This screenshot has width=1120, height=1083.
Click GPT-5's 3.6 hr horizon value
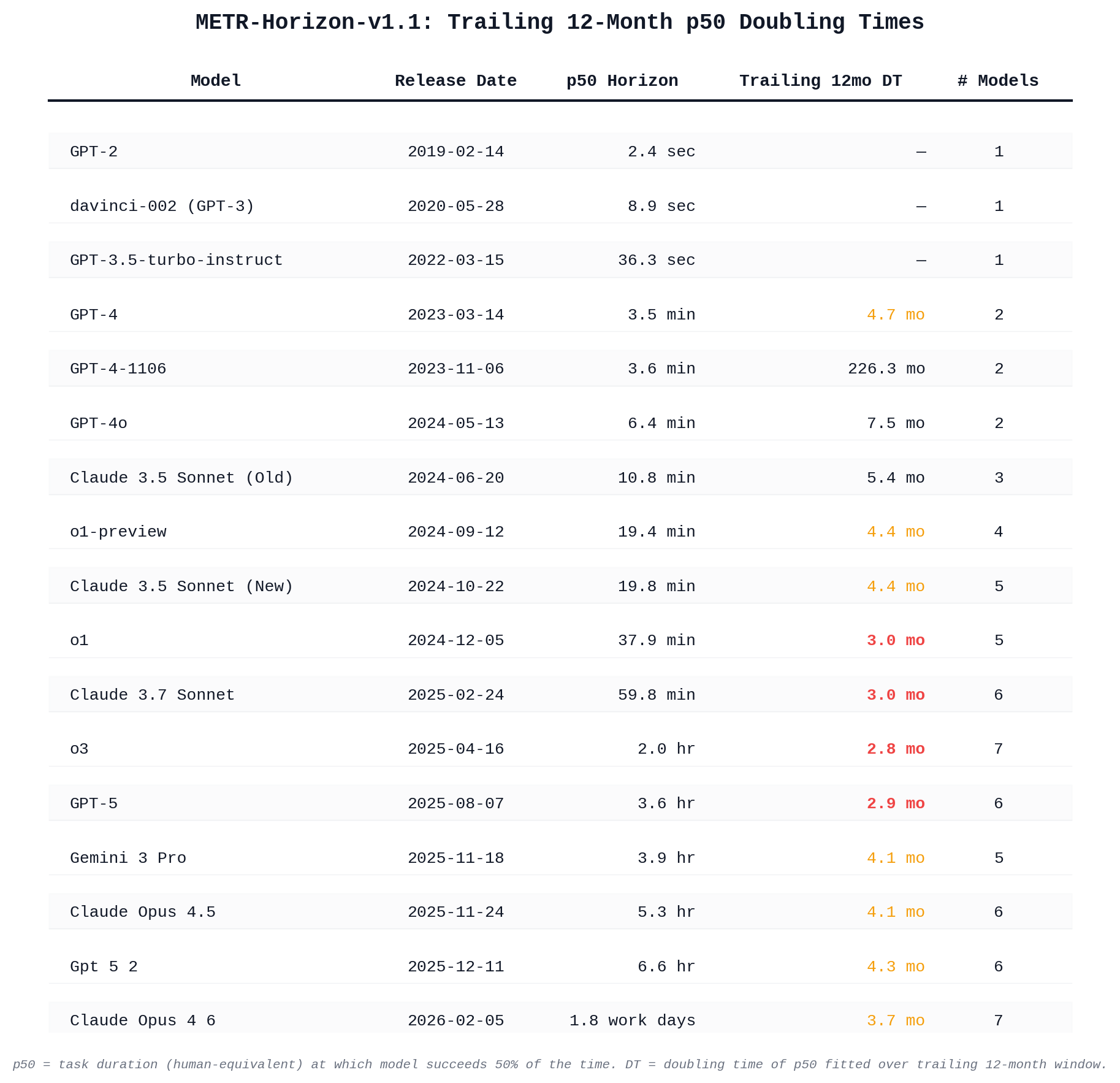click(666, 803)
